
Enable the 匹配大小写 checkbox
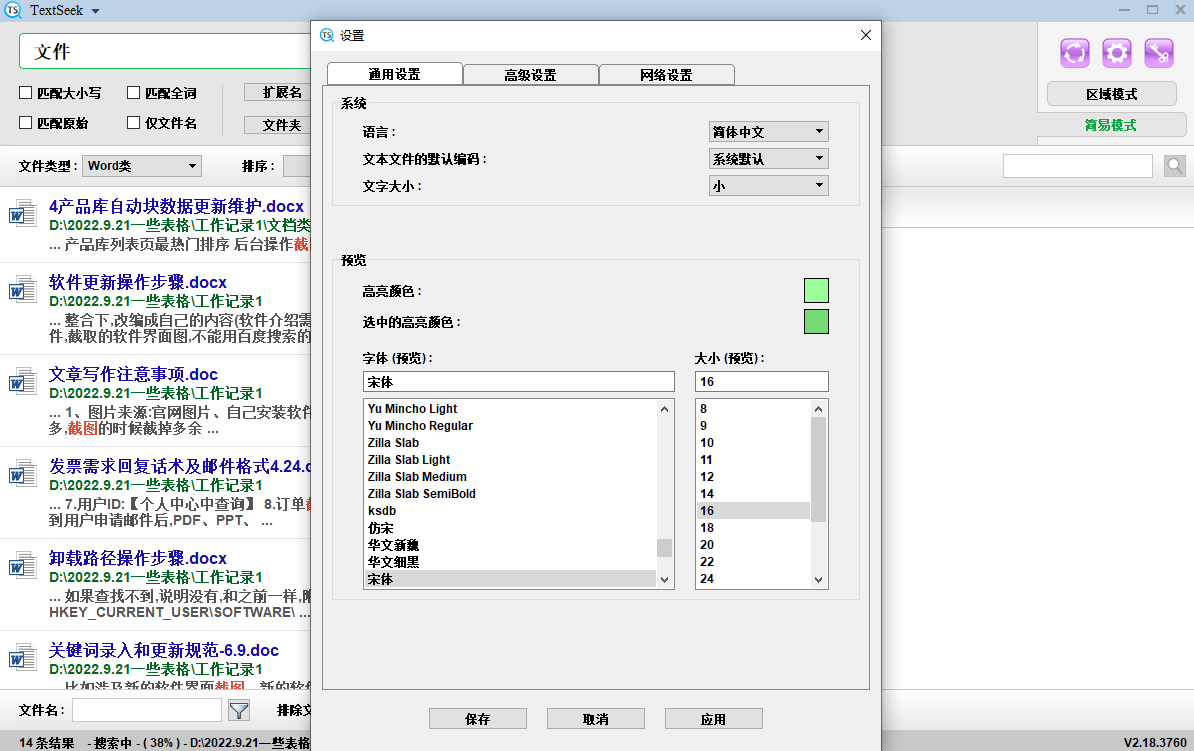coord(27,93)
